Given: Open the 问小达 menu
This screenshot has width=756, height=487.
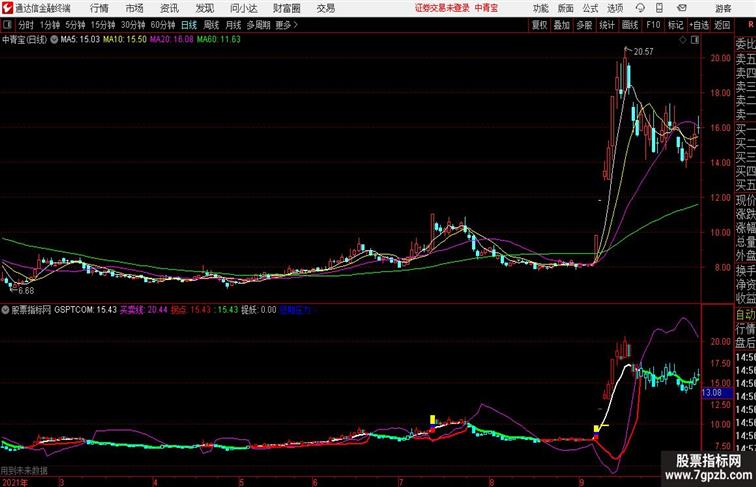Looking at the screenshot, I should click(x=243, y=8).
